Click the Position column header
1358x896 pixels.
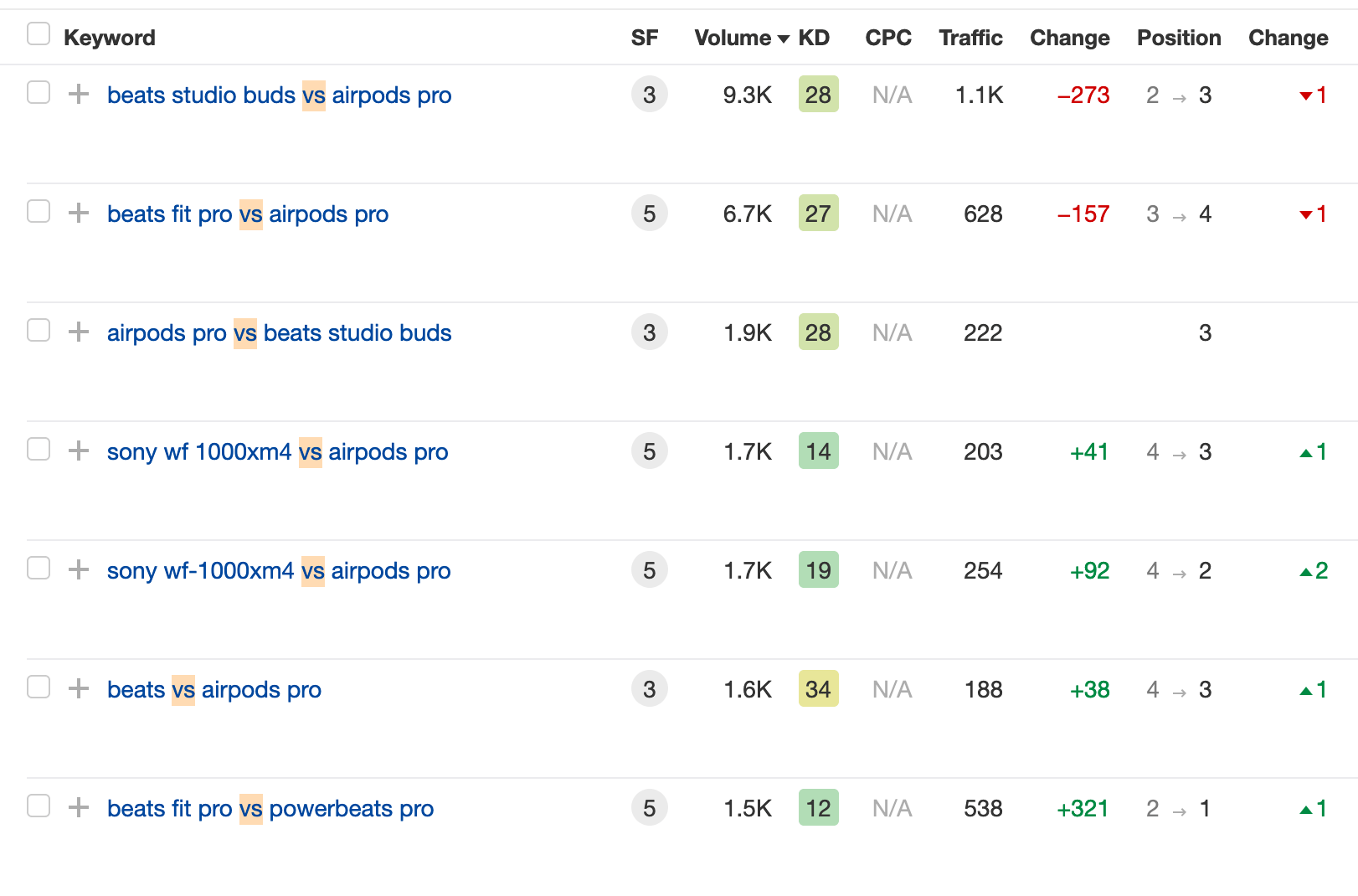[x=1178, y=37]
